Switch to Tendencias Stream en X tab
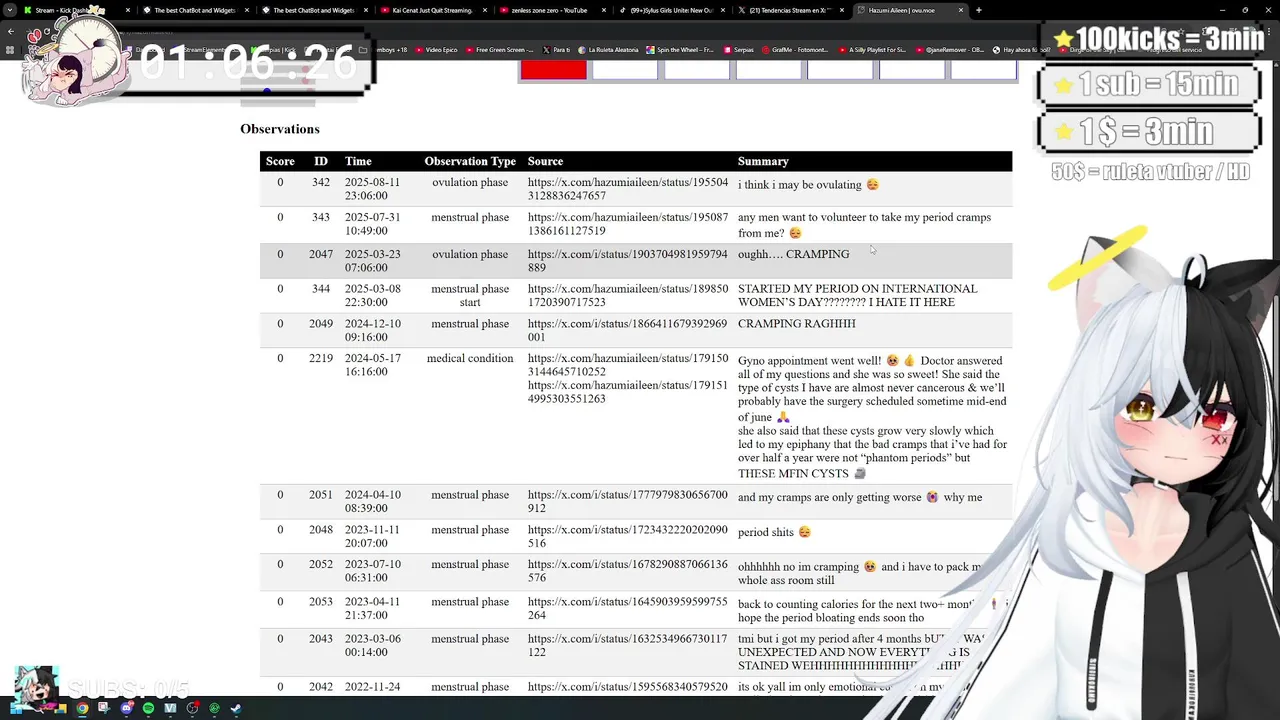 (789, 10)
